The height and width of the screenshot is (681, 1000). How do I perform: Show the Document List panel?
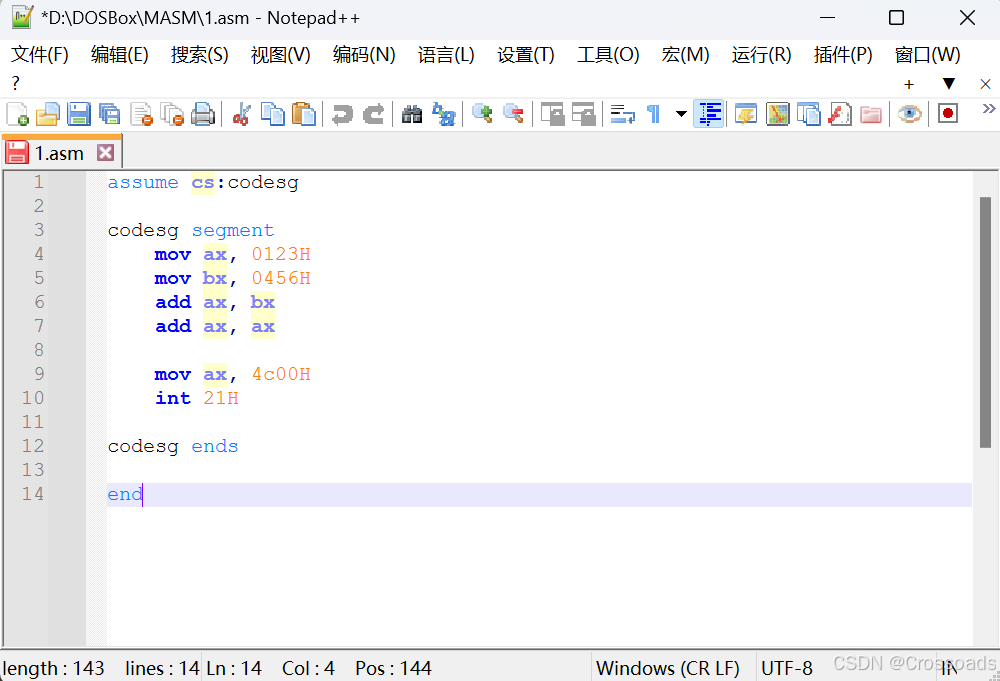808,114
